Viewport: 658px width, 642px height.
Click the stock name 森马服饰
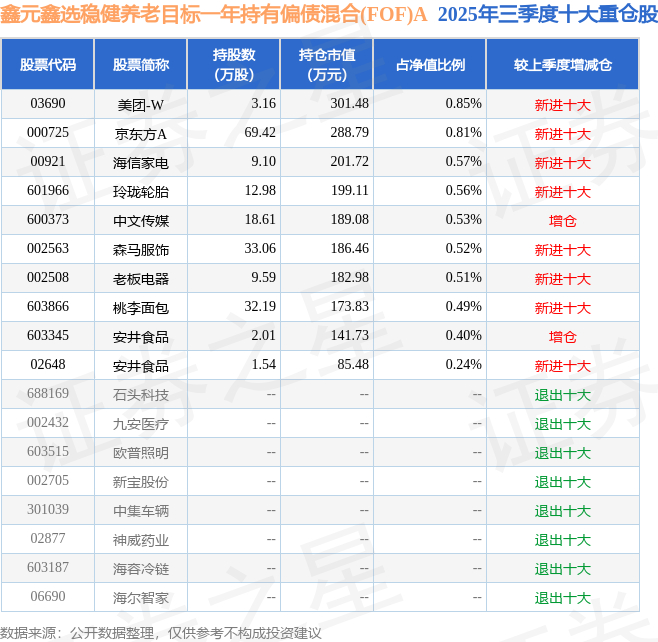pos(141,250)
